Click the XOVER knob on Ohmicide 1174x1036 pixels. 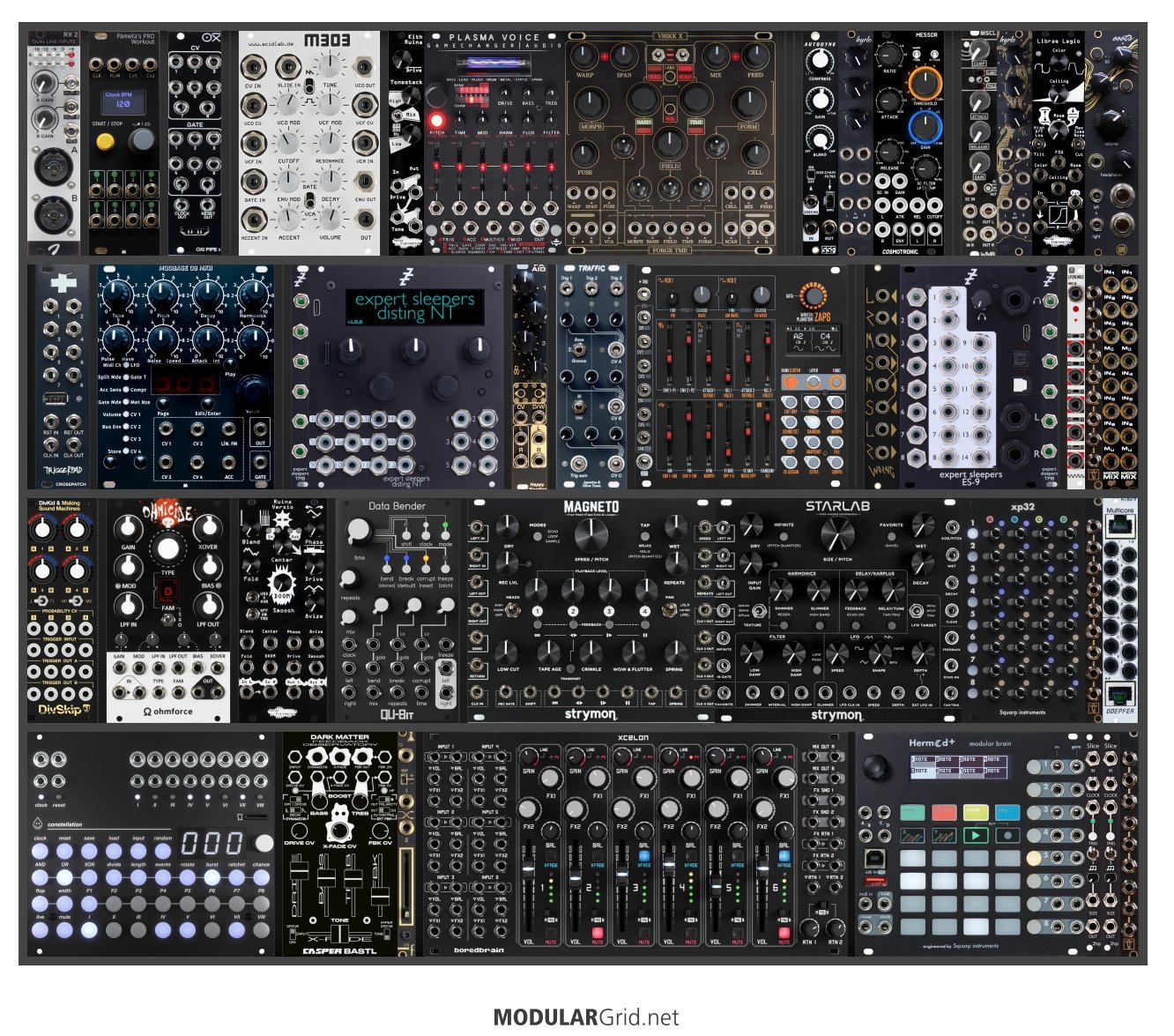tap(208, 526)
